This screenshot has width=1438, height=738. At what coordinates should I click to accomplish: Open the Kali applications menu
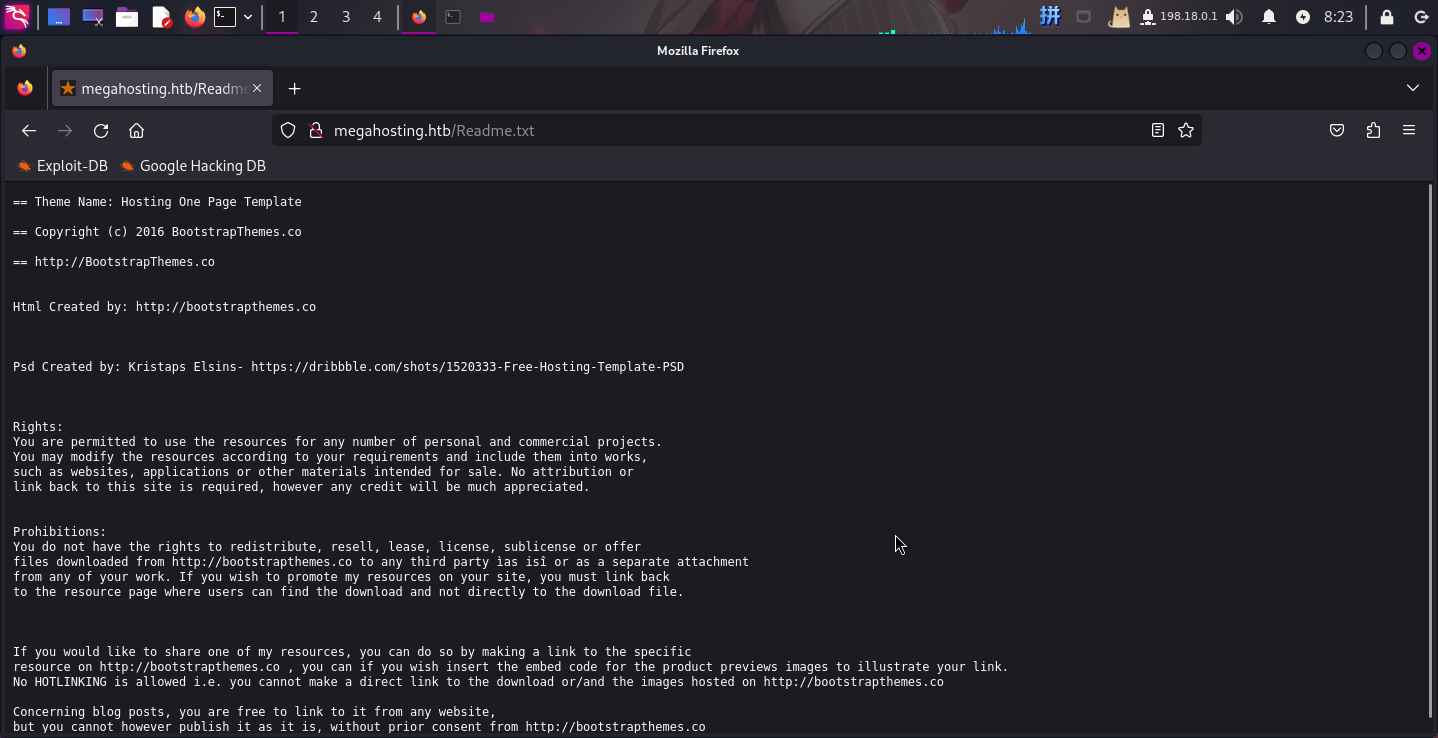pyautogui.click(x=17, y=16)
